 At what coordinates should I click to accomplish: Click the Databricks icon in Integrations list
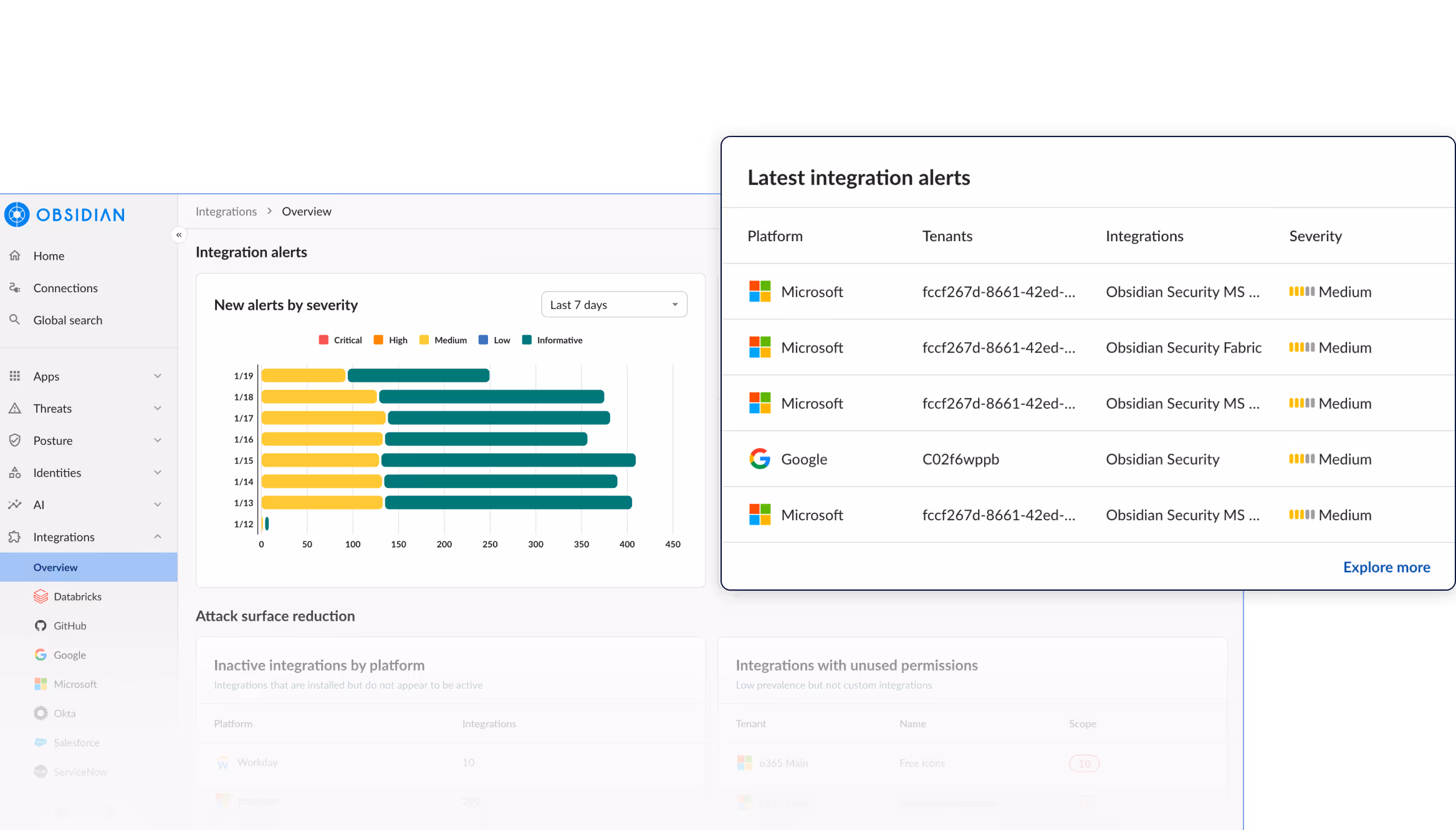[41, 596]
